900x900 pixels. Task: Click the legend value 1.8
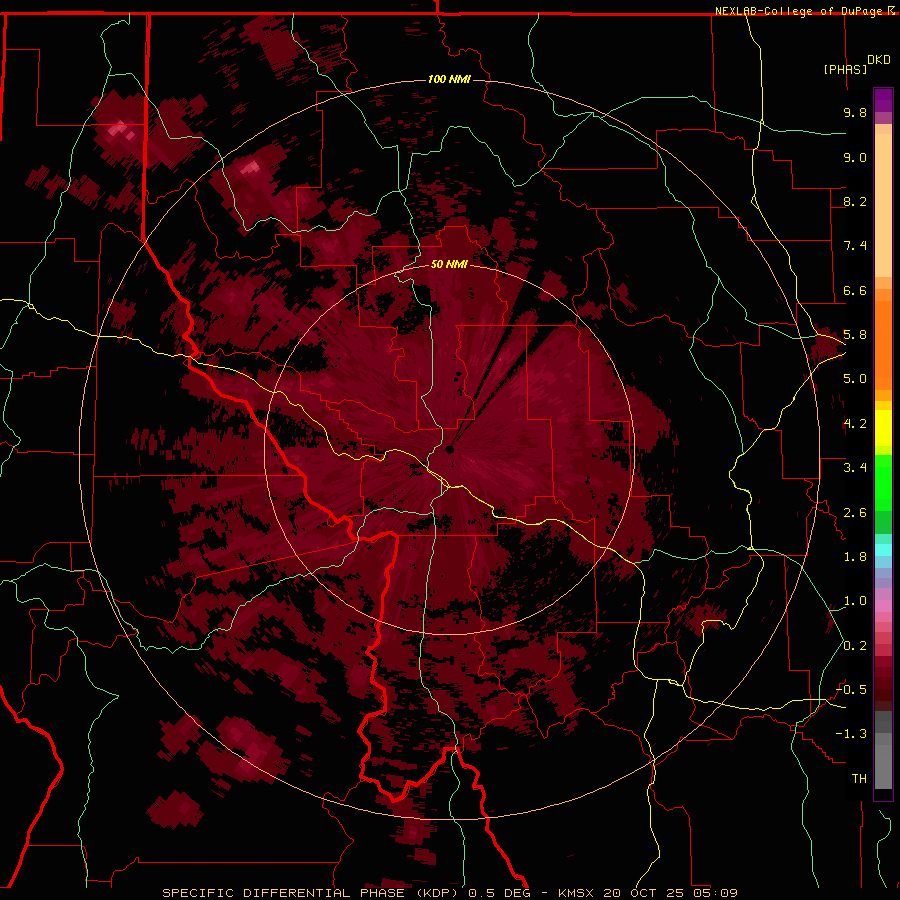855,557
